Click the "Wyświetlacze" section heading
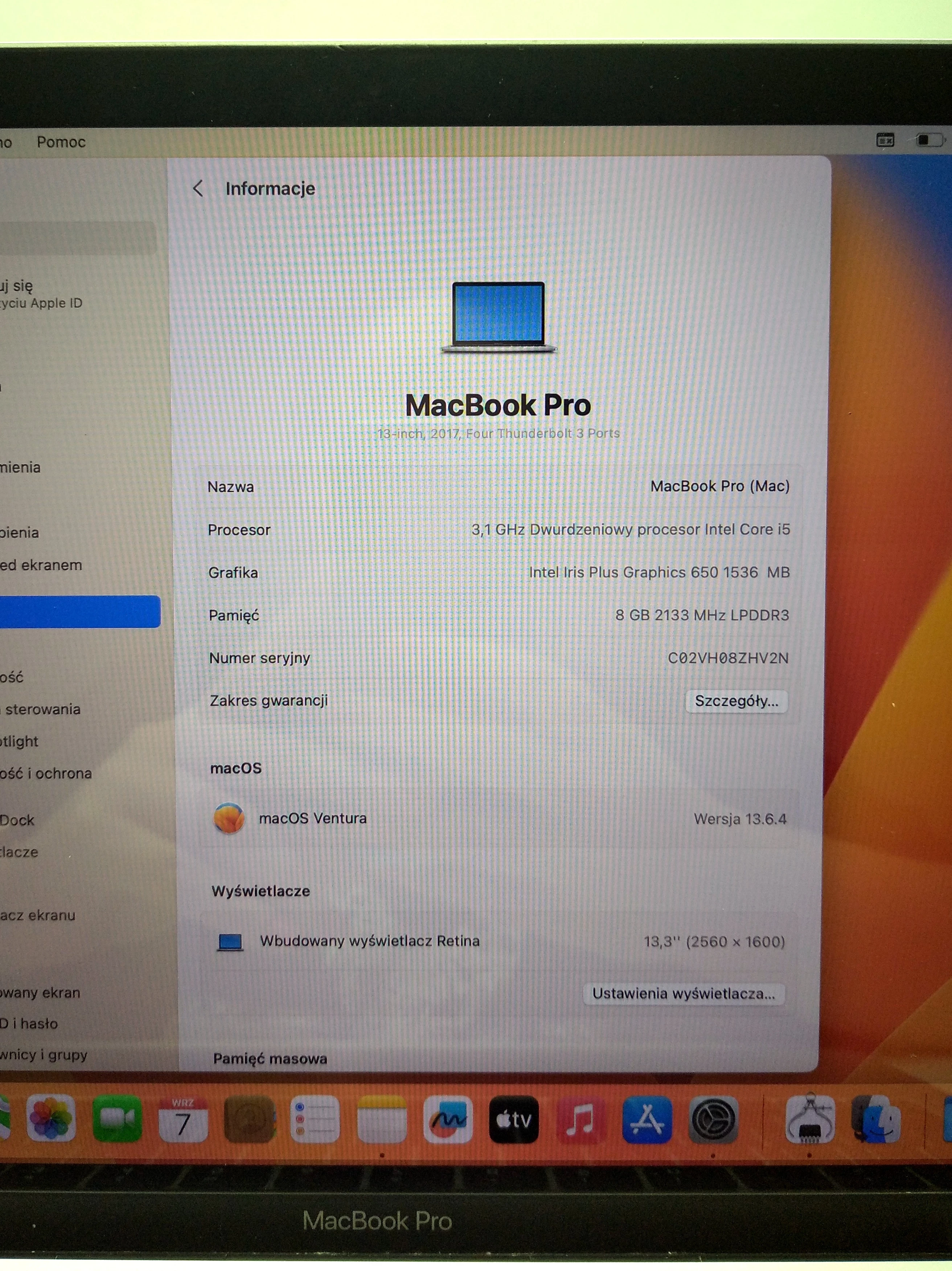This screenshot has height=1271, width=952. [261, 891]
